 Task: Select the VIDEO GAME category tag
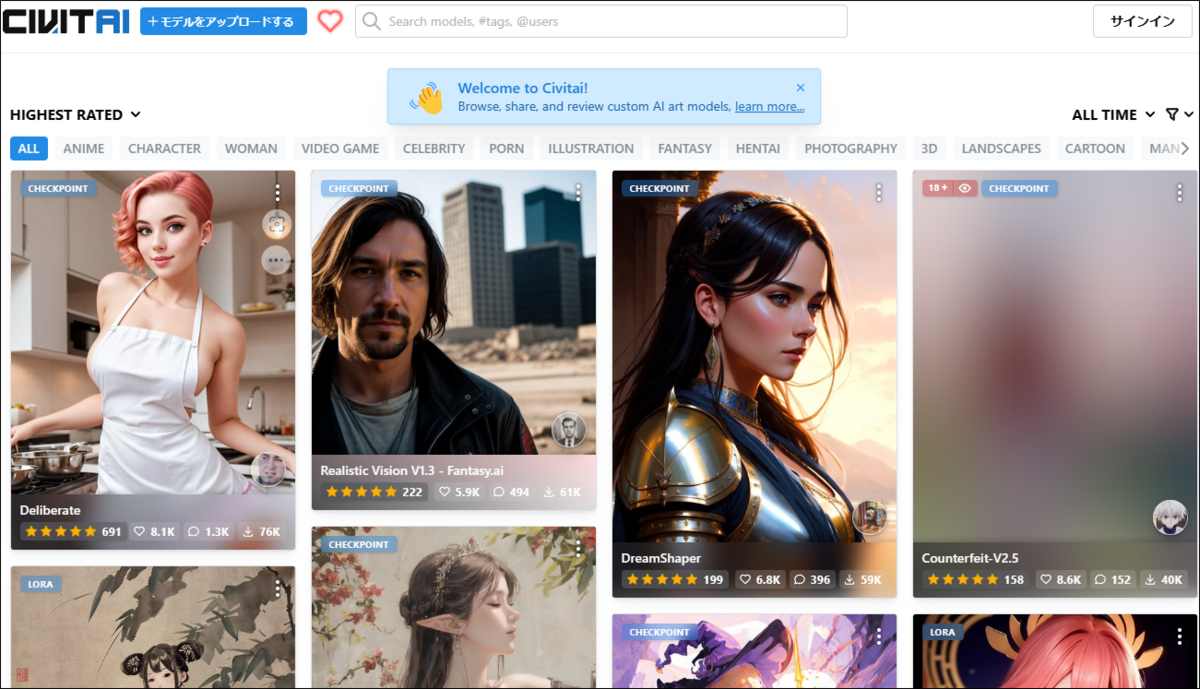pos(340,148)
